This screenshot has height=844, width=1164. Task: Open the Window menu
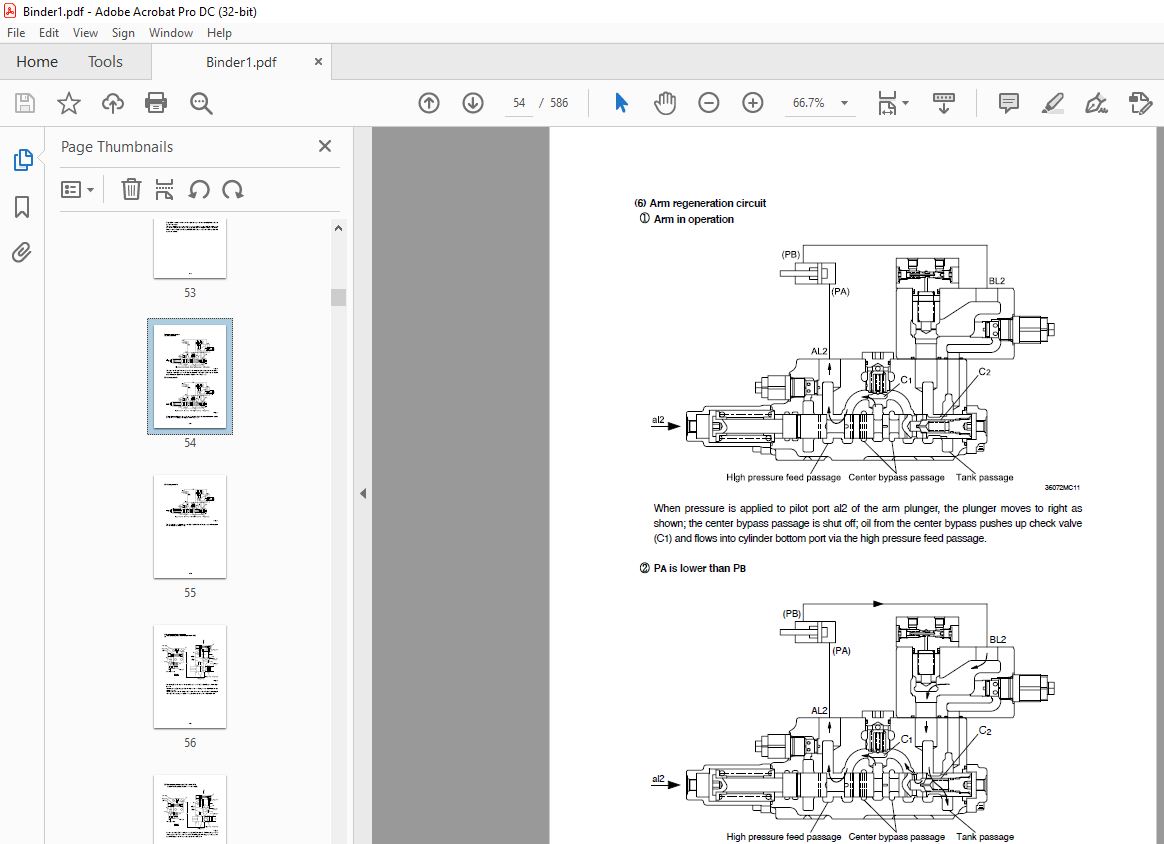pyautogui.click(x=171, y=33)
